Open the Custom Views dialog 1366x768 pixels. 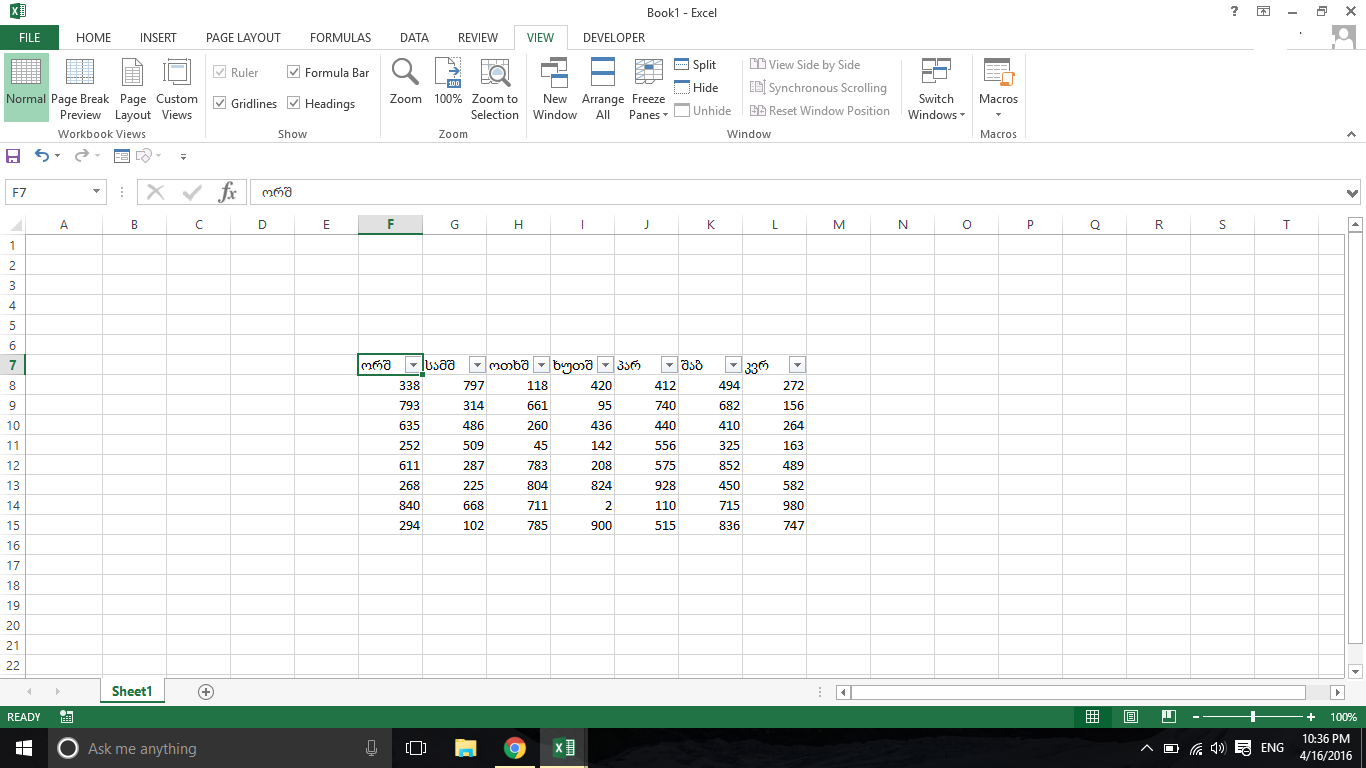click(x=177, y=89)
